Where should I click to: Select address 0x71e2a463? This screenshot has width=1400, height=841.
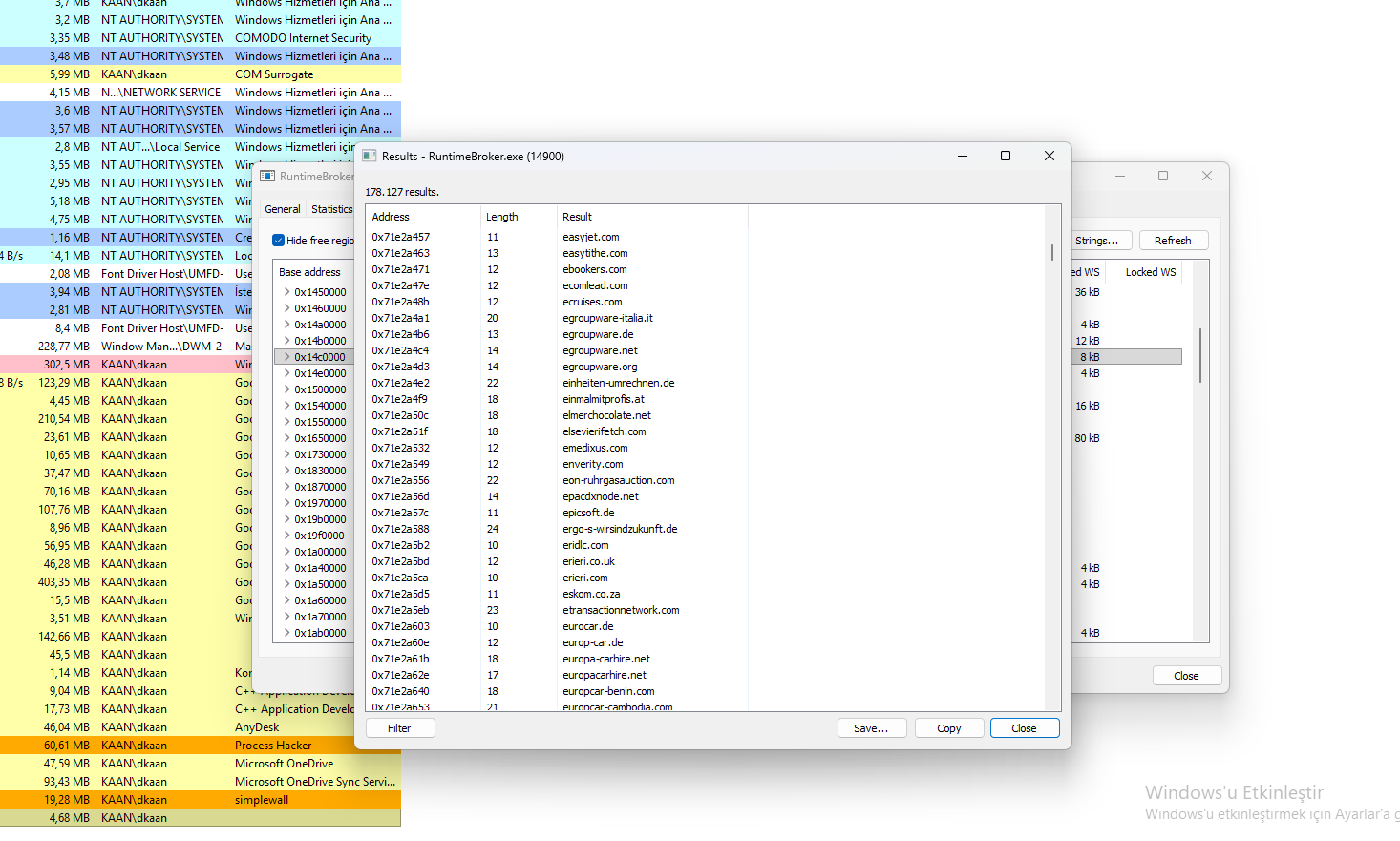(x=401, y=253)
